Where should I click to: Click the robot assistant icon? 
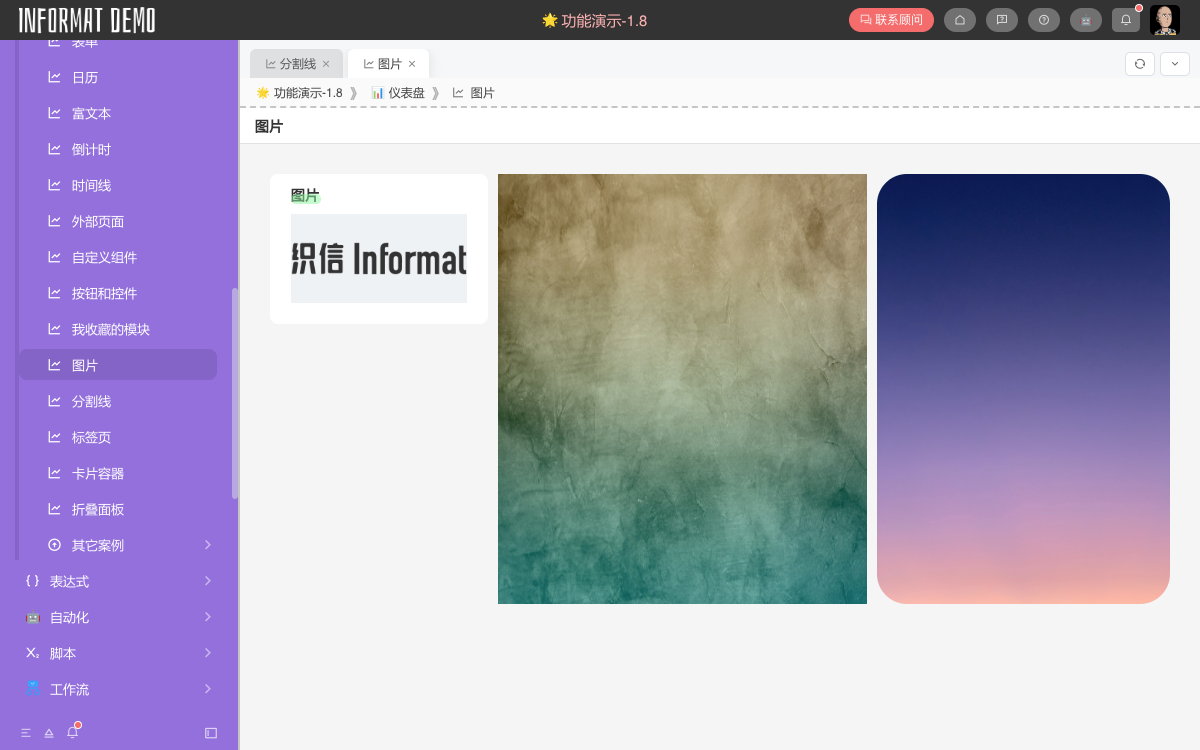pos(1086,20)
